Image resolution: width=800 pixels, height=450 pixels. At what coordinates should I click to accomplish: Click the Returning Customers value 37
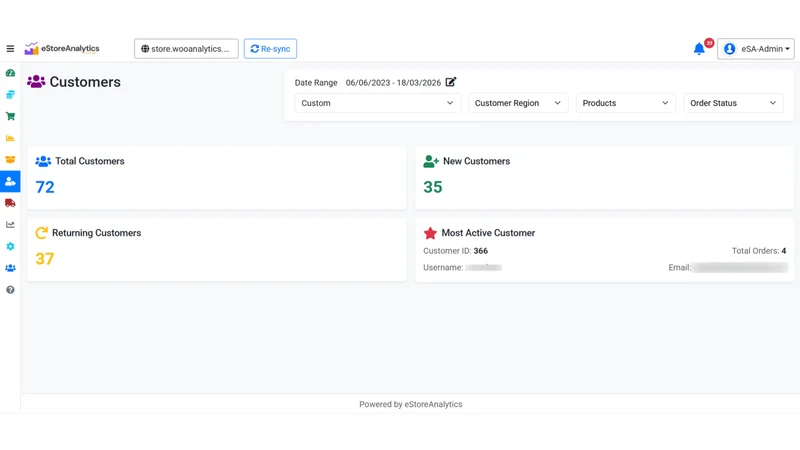click(x=44, y=259)
